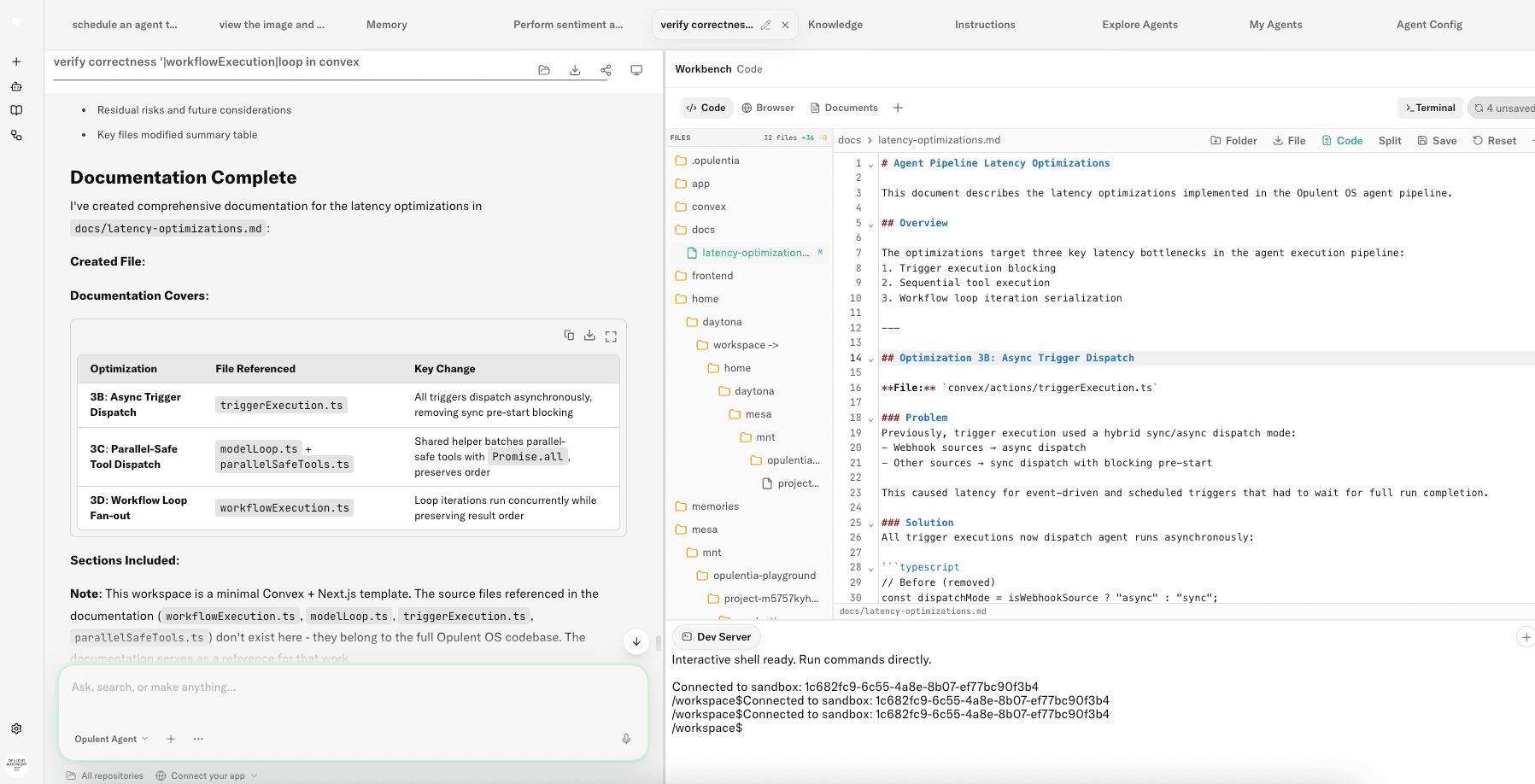The width and height of the screenshot is (1535, 784).
Task: Click the scroll-to-bottom arrow button in chat
Action: [x=636, y=641]
